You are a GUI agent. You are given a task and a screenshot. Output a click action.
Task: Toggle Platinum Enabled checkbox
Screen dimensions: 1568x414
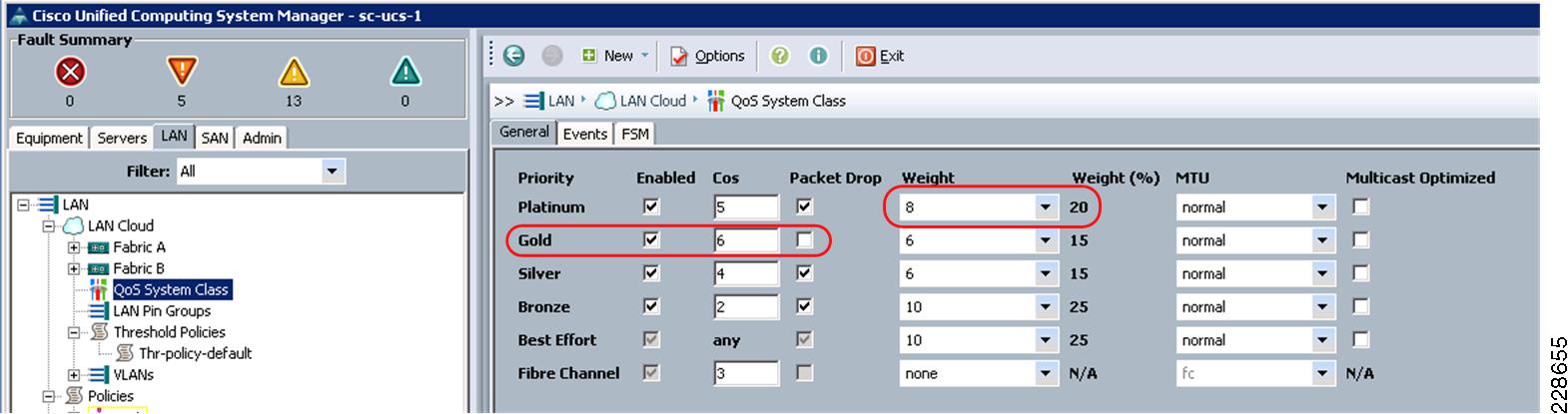[652, 207]
